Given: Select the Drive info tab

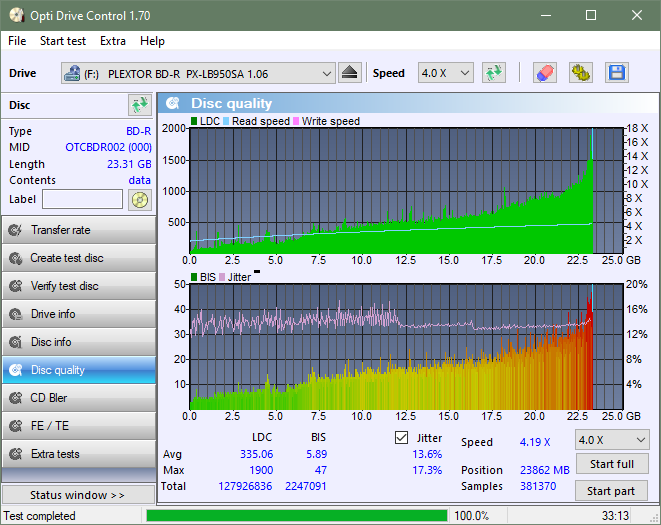Looking at the screenshot, I should coord(79,314).
